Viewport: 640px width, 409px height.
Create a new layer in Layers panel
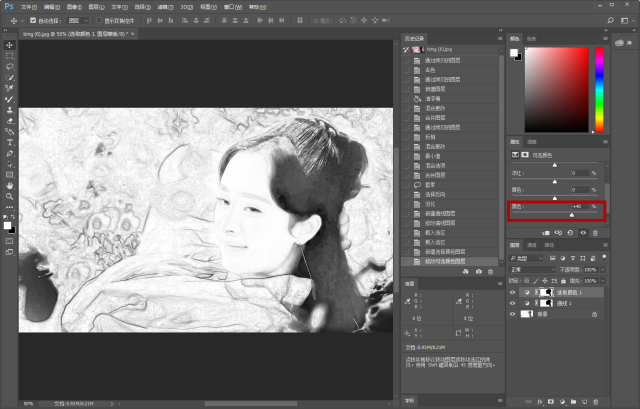(584, 402)
